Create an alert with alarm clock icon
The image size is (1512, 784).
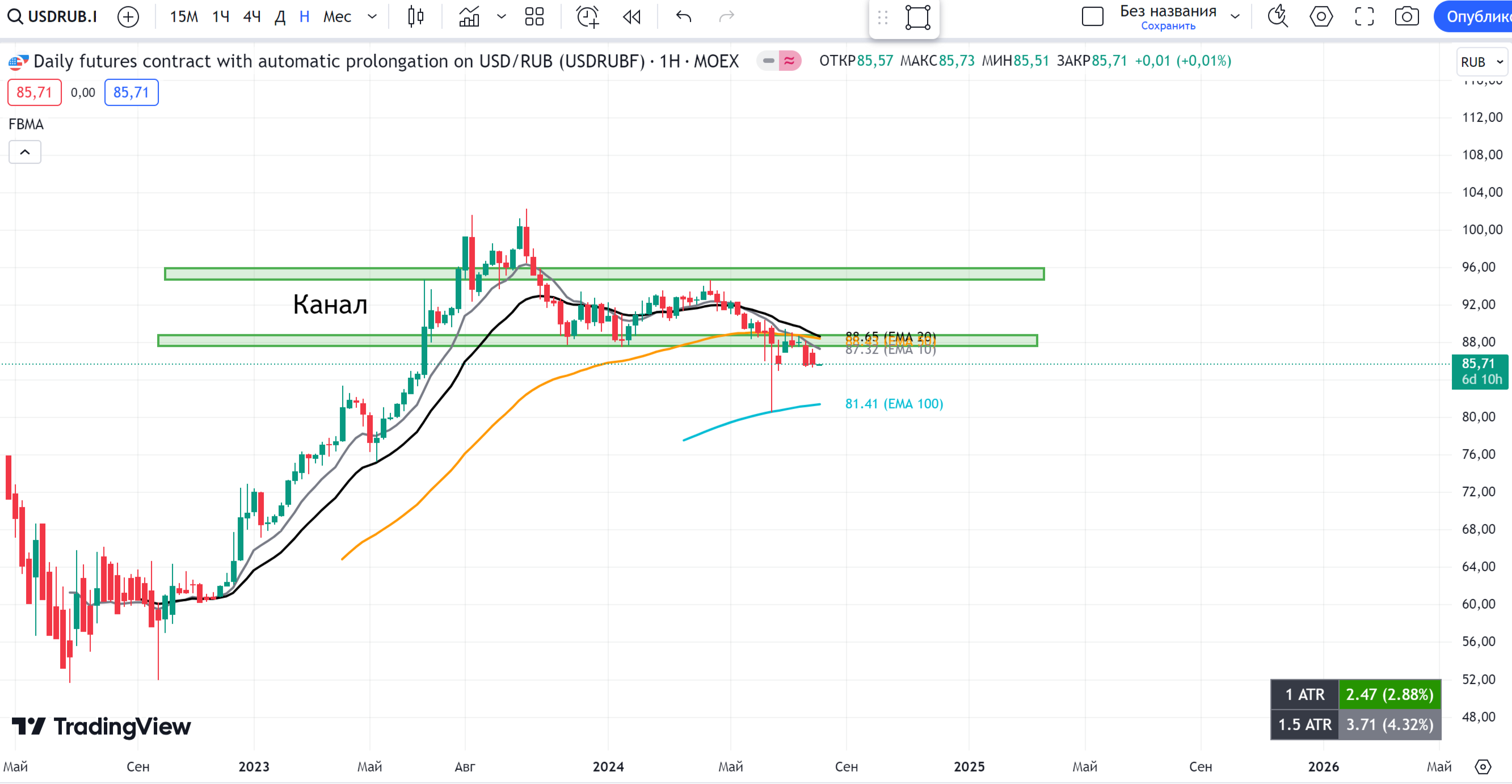pyautogui.click(x=588, y=16)
